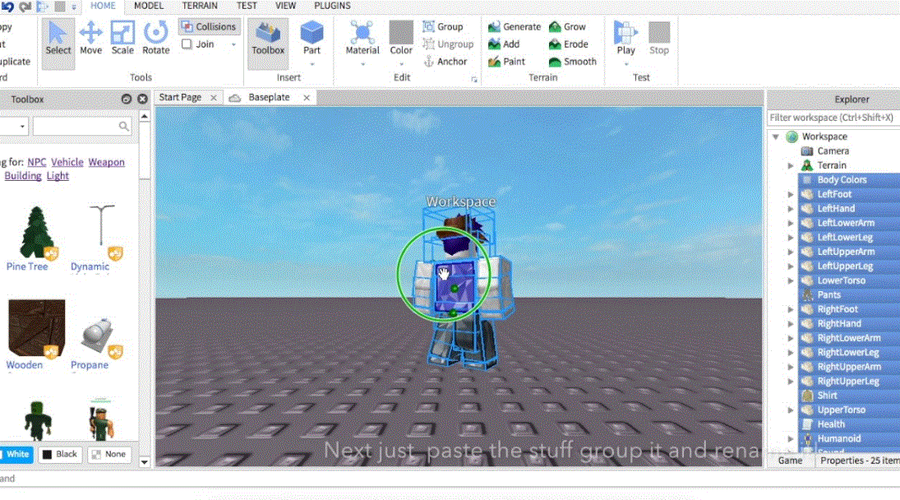Start the Play test
The height and width of the screenshot is (500, 900).
(x=626, y=38)
